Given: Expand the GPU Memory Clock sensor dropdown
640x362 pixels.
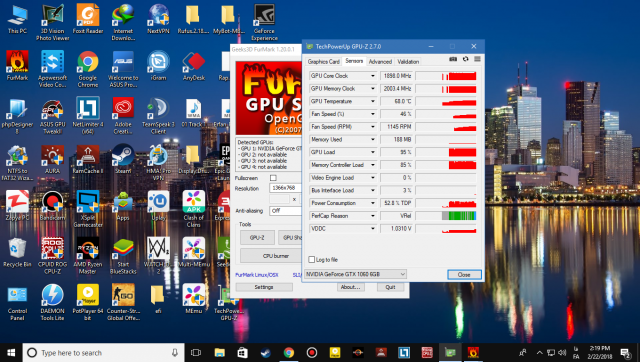Looking at the screenshot, I should [x=373, y=89].
